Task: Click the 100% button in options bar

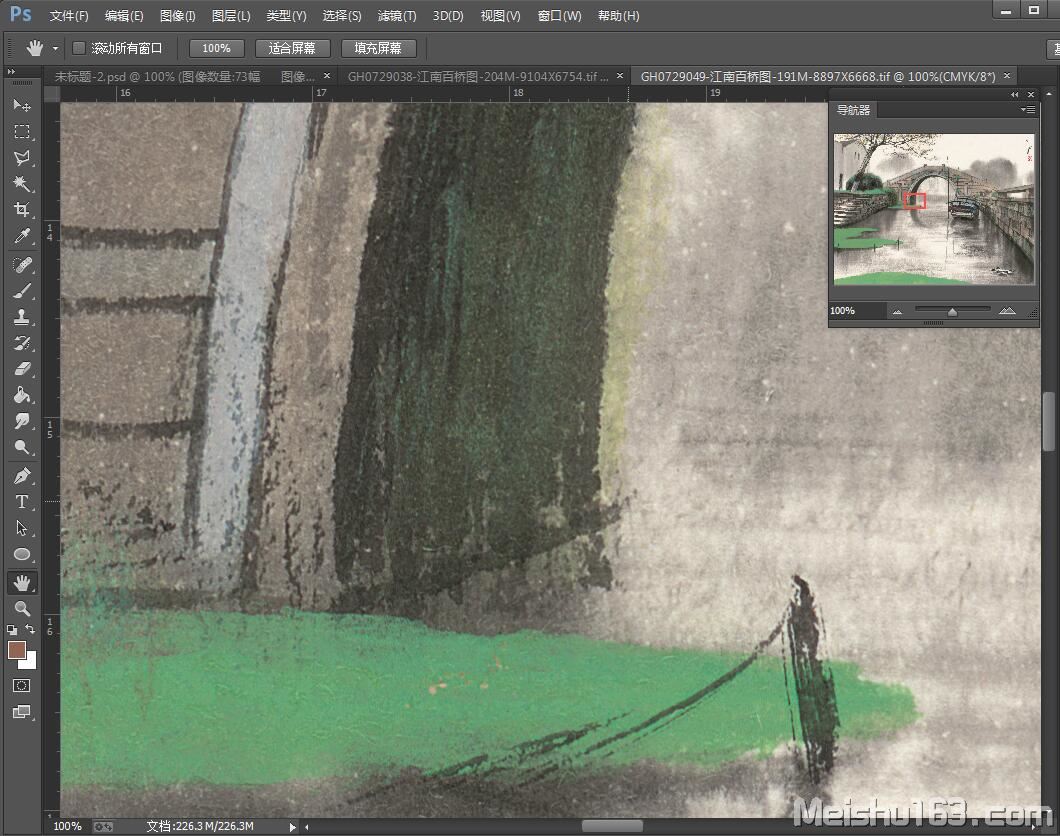Action: click(x=216, y=48)
